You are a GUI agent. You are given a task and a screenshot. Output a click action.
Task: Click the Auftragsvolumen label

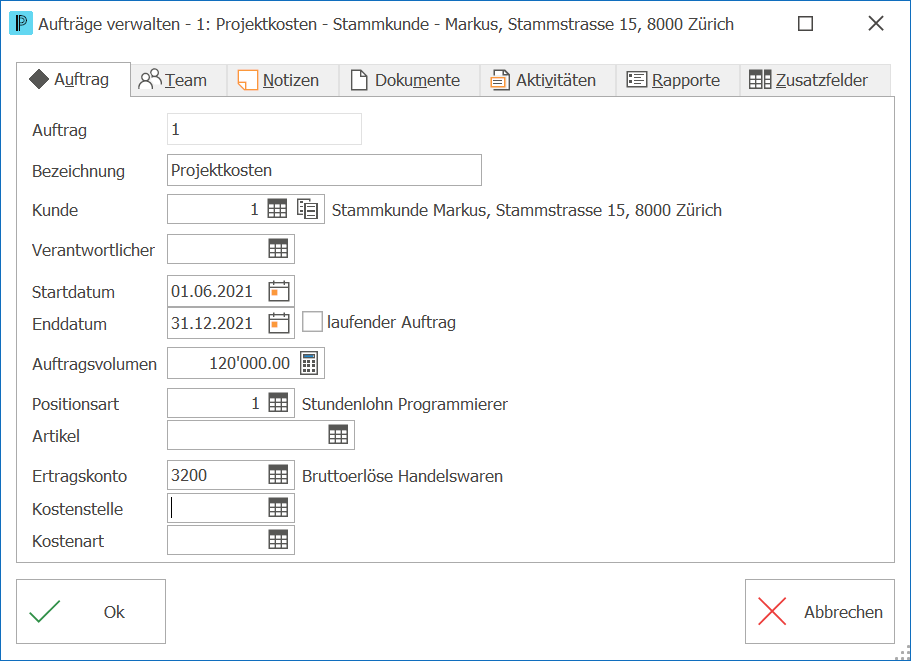[94, 364]
